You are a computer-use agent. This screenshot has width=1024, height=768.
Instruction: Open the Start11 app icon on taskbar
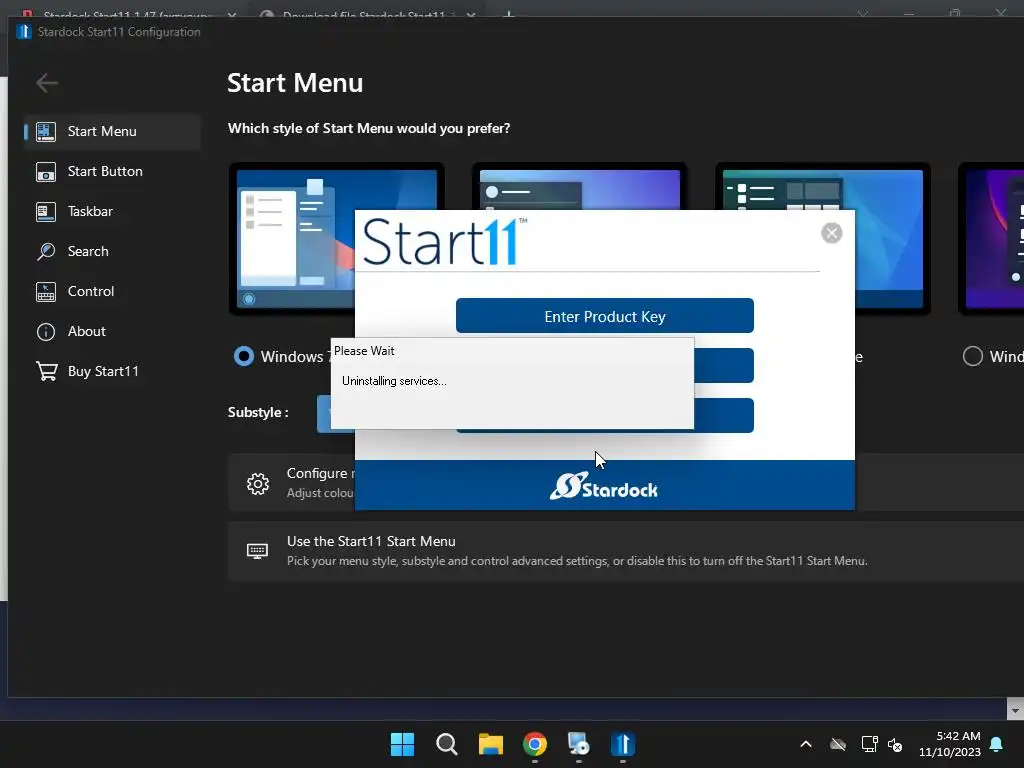623,744
